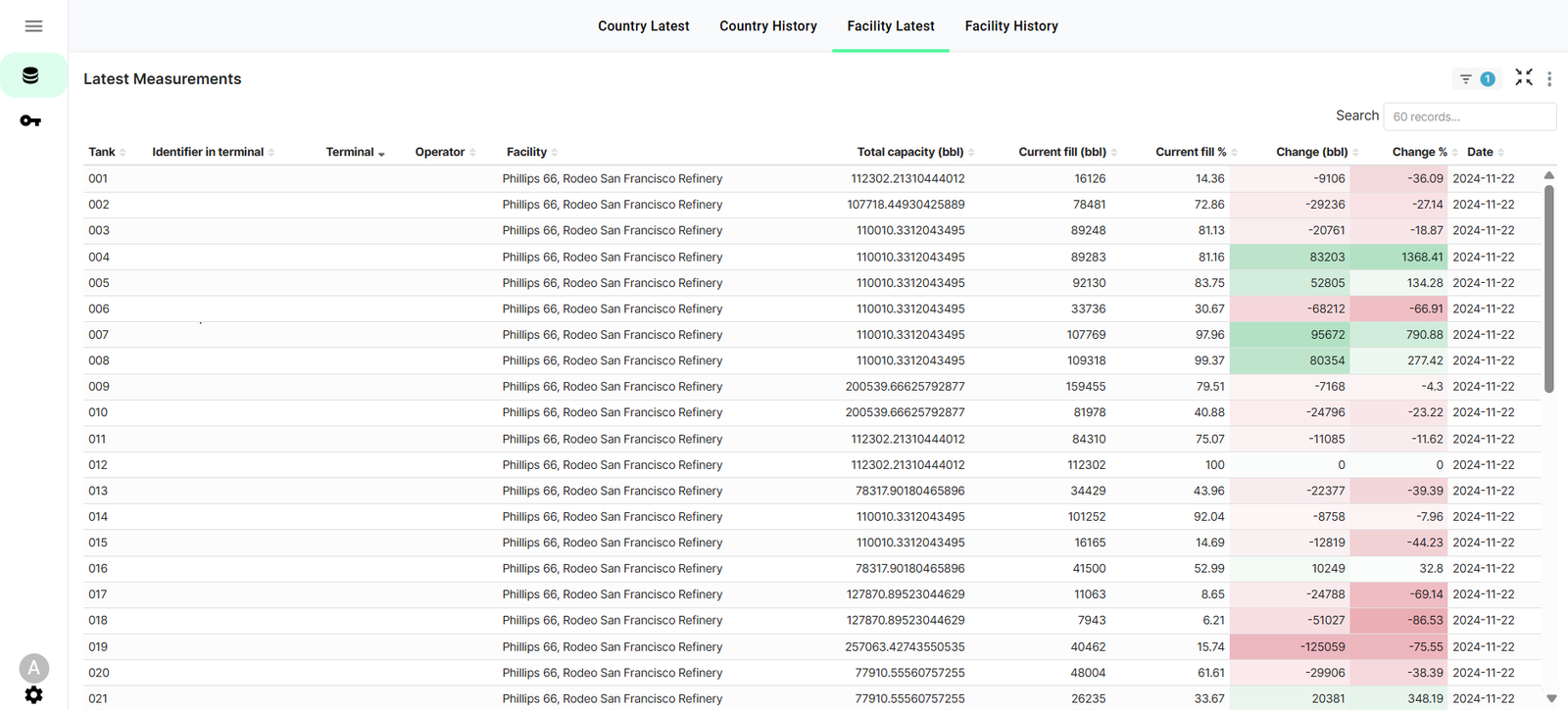This screenshot has height=710, width=1568.
Task: Click the scroll up arrow of table scrollbar
Action: pos(1549,175)
